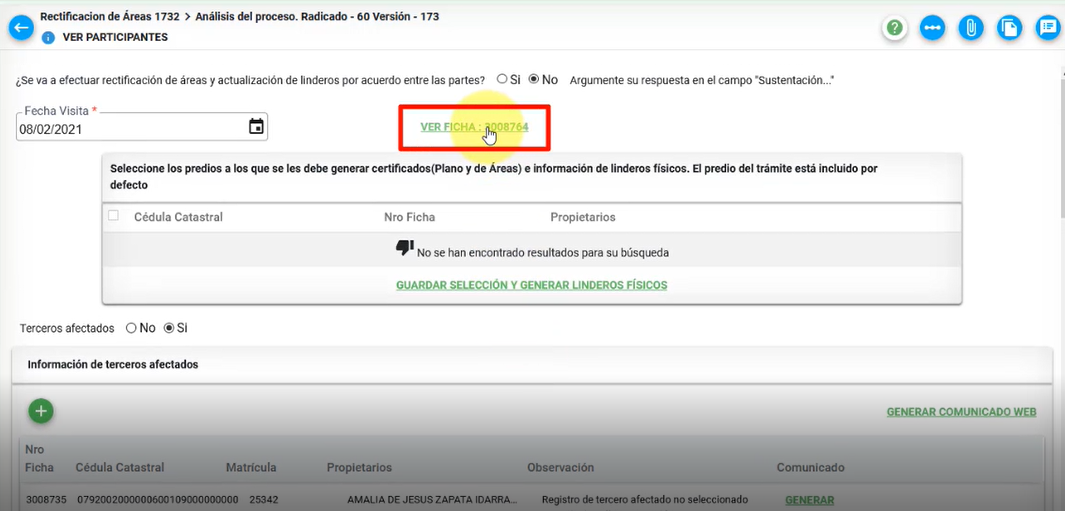Select 'No' for Terceros afectados
This screenshot has height=511, width=1065.
[131, 328]
